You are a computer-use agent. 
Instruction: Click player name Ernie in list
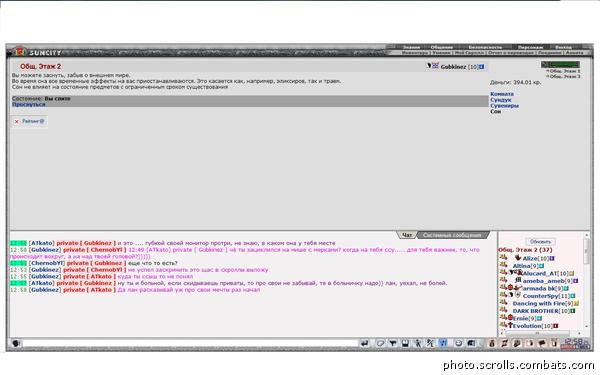coord(520,318)
